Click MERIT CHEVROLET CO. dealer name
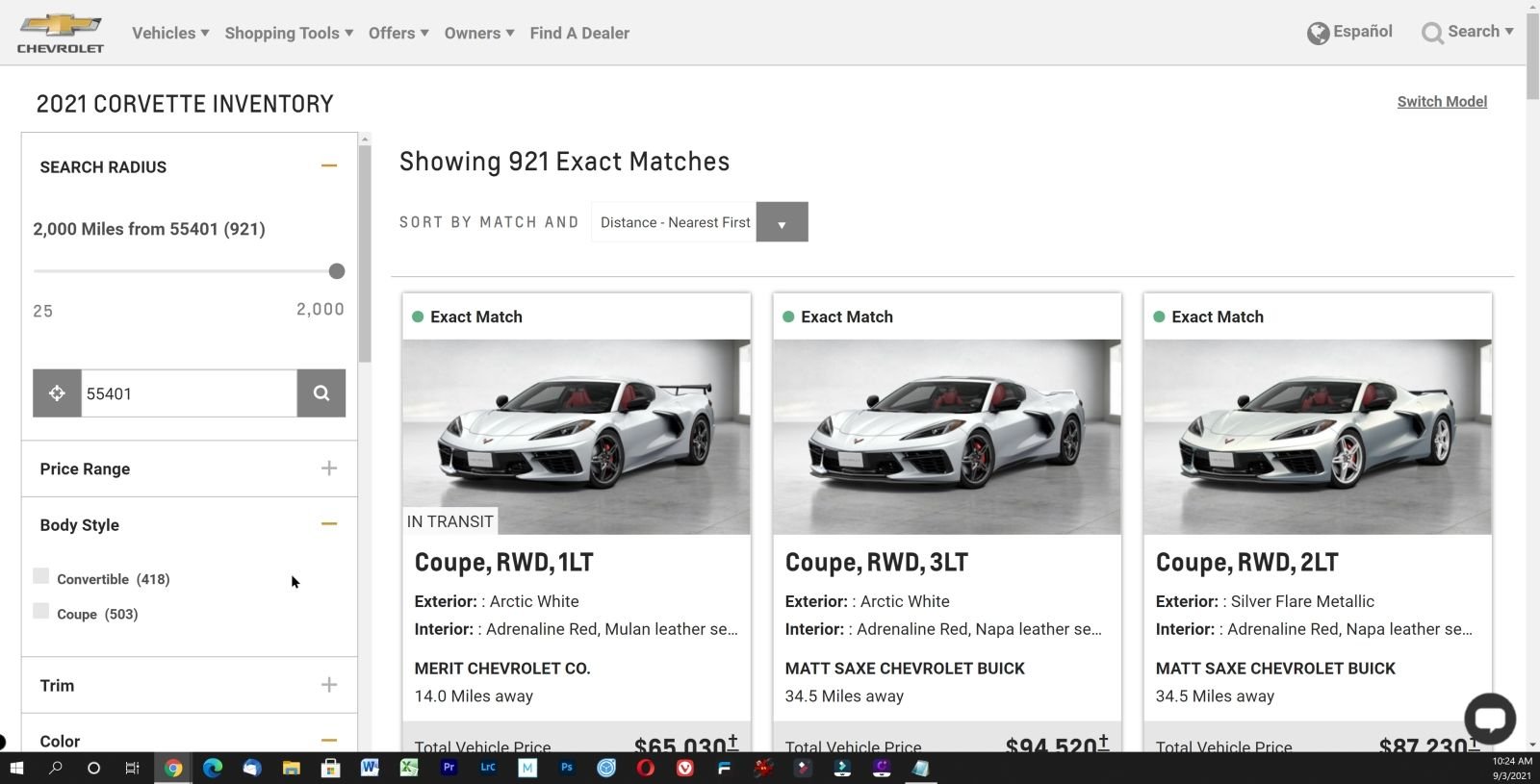This screenshot has width=1540, height=784. pos(501,669)
